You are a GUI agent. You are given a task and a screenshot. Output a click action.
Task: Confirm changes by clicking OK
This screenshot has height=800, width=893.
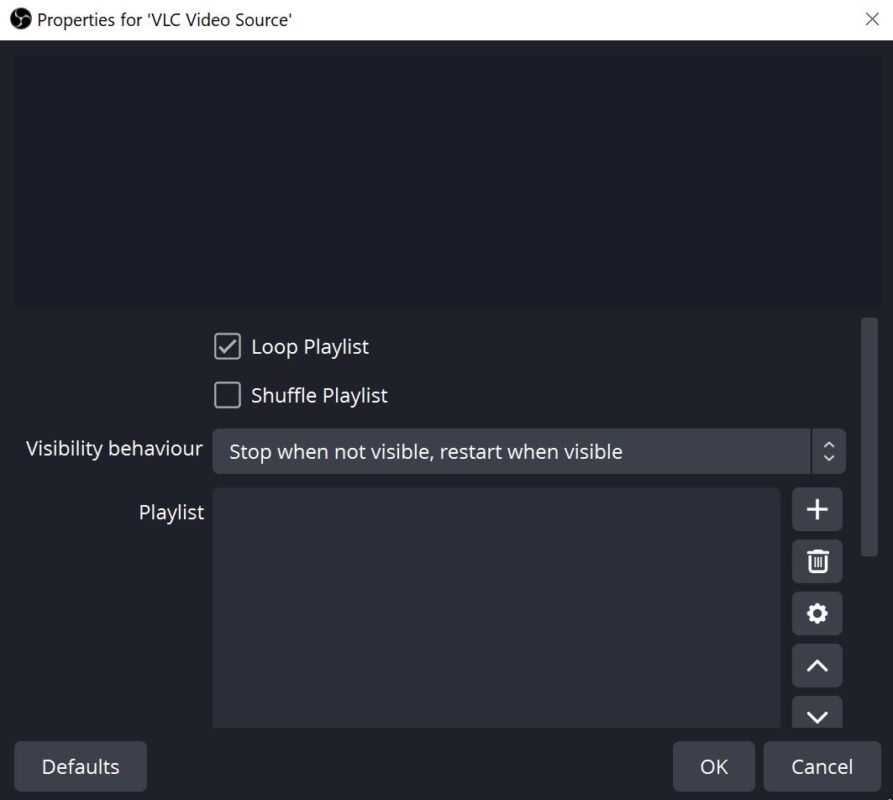pos(713,766)
